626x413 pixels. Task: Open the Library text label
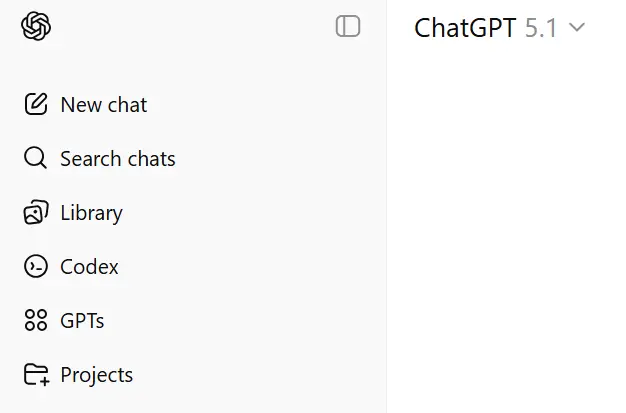(91, 213)
